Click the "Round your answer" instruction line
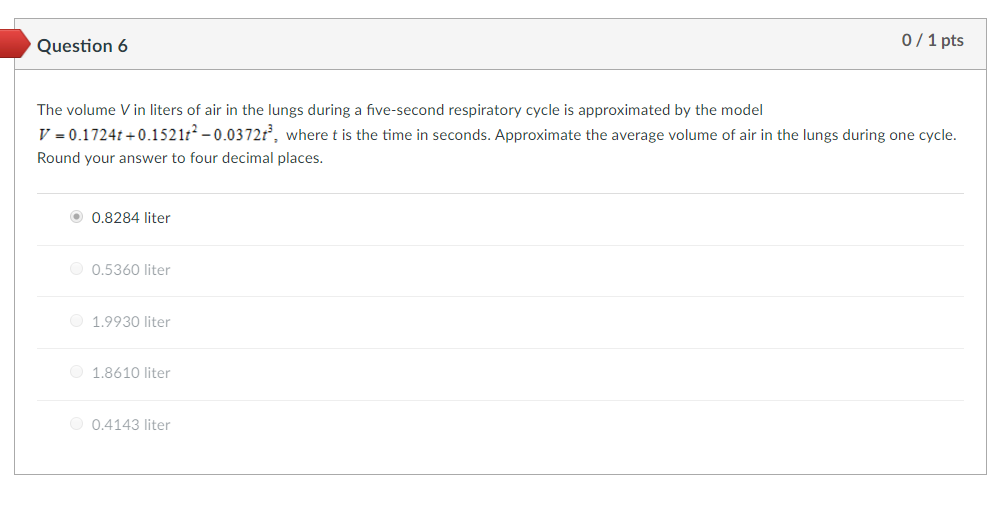 point(180,158)
